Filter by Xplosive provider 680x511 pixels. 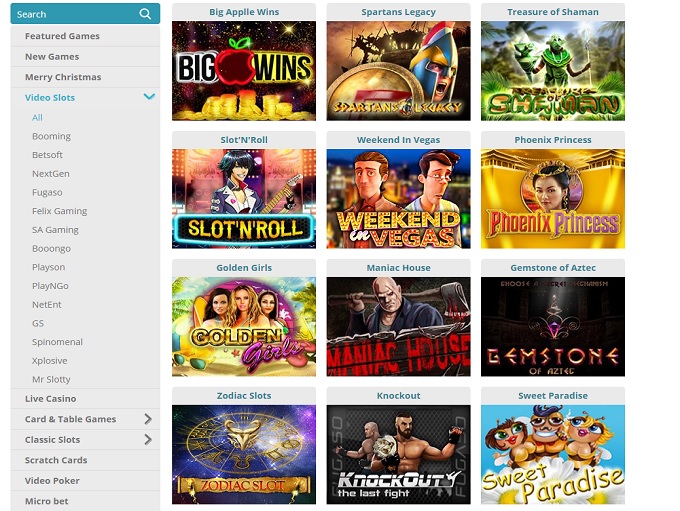49,360
